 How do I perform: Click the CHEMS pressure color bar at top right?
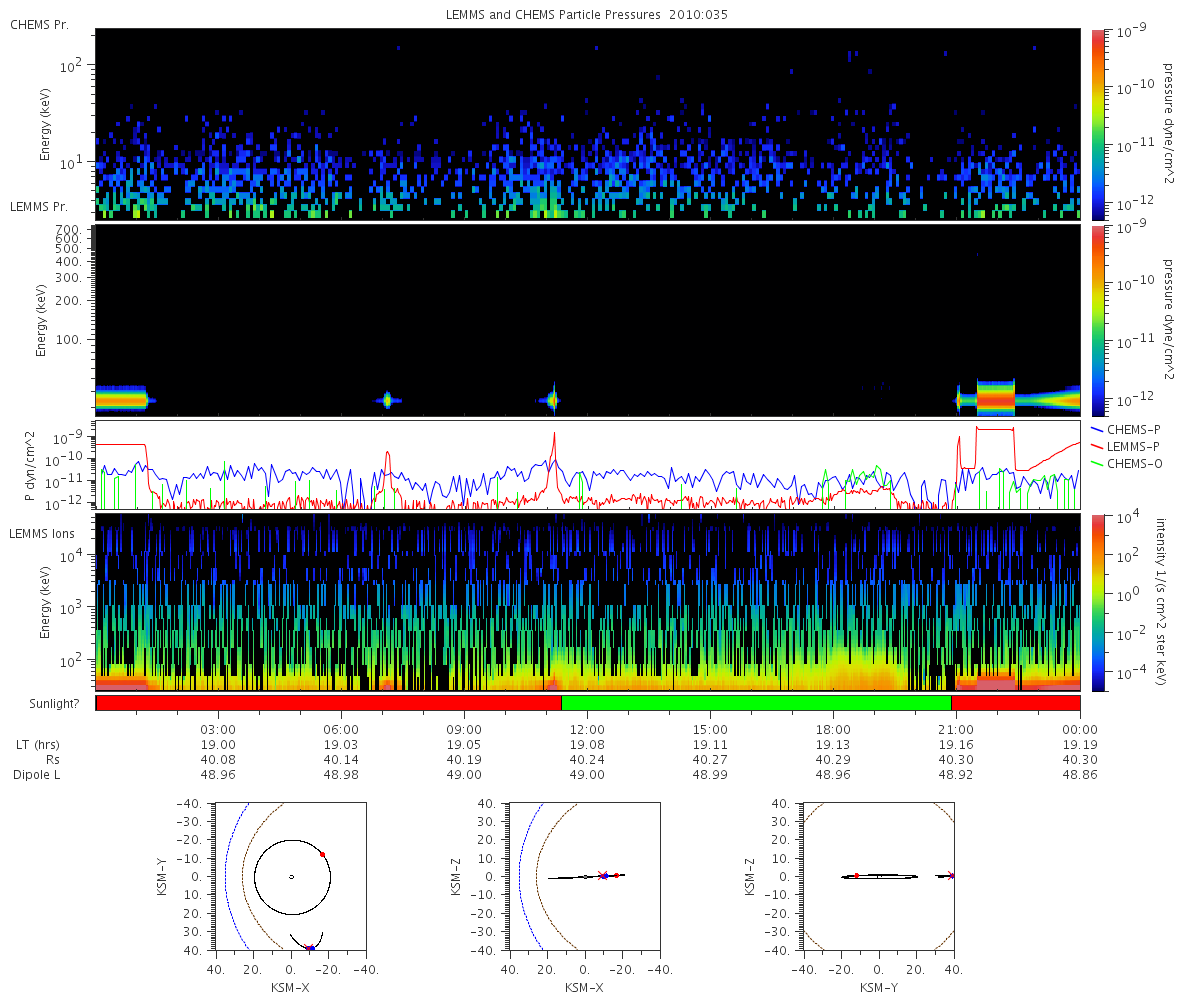1098,124
